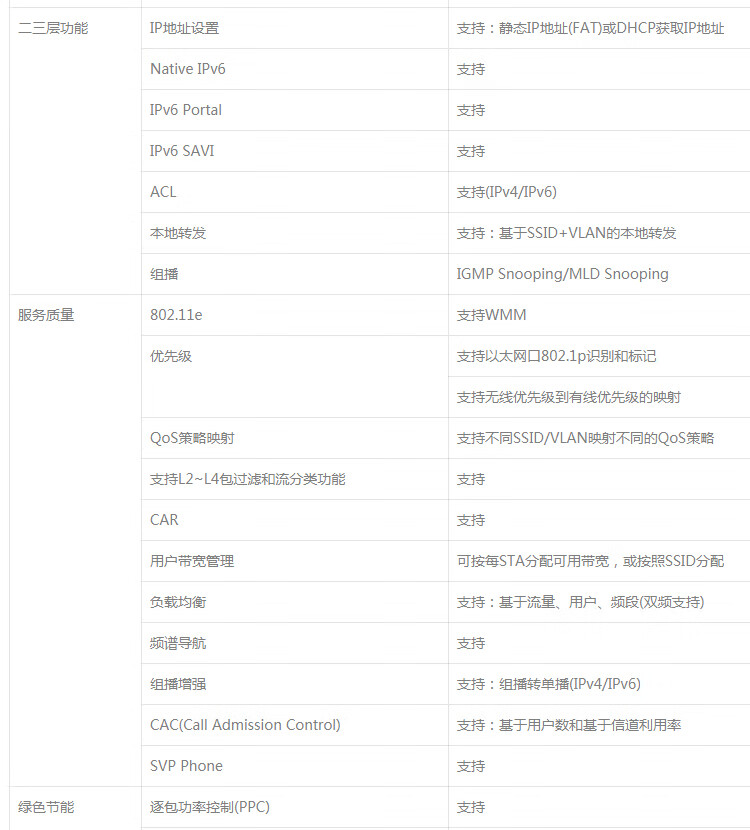Click the 支持(IPv4/IPv6) value for ACL
The width and height of the screenshot is (750, 830).
[x=507, y=192]
